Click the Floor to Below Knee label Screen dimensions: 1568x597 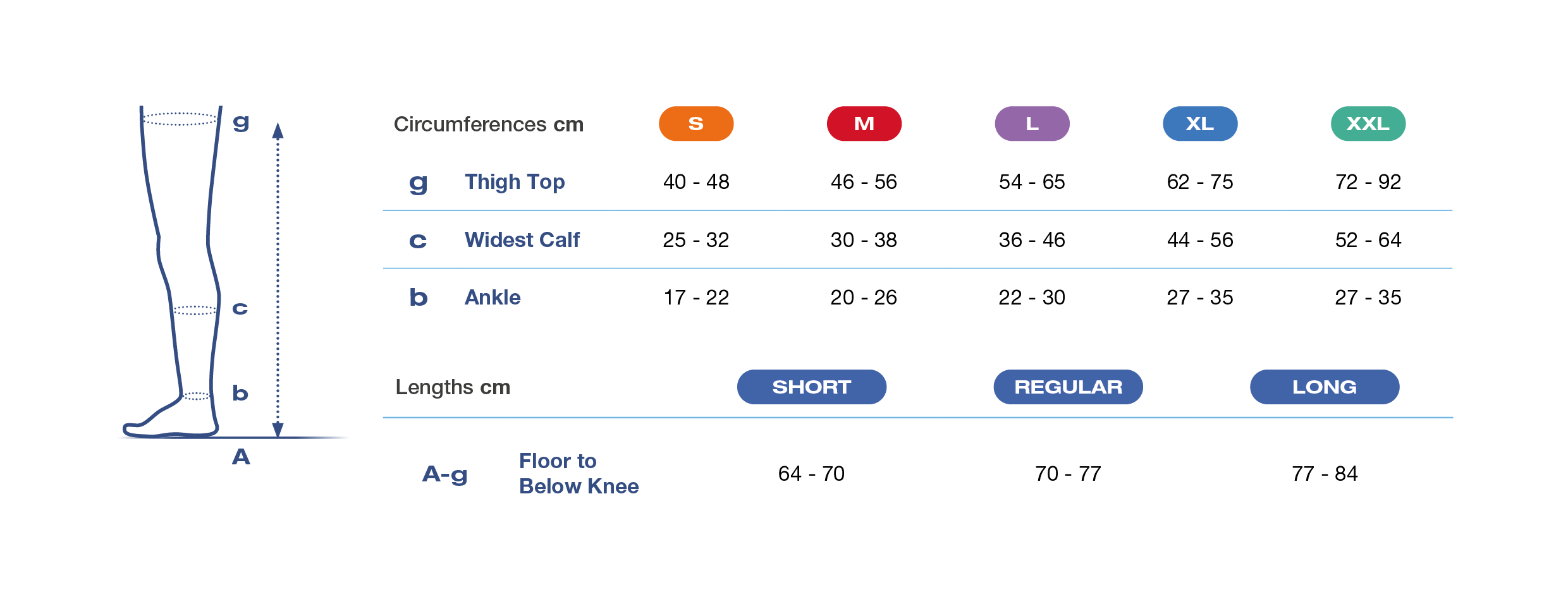click(579, 474)
